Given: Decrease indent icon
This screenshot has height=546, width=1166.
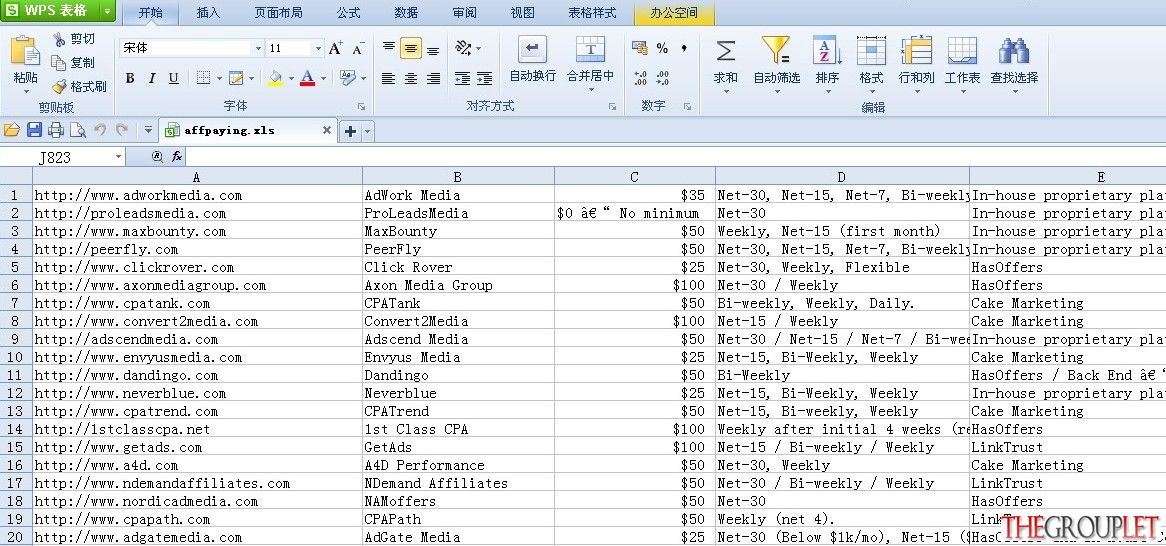Looking at the screenshot, I should tap(463, 78).
